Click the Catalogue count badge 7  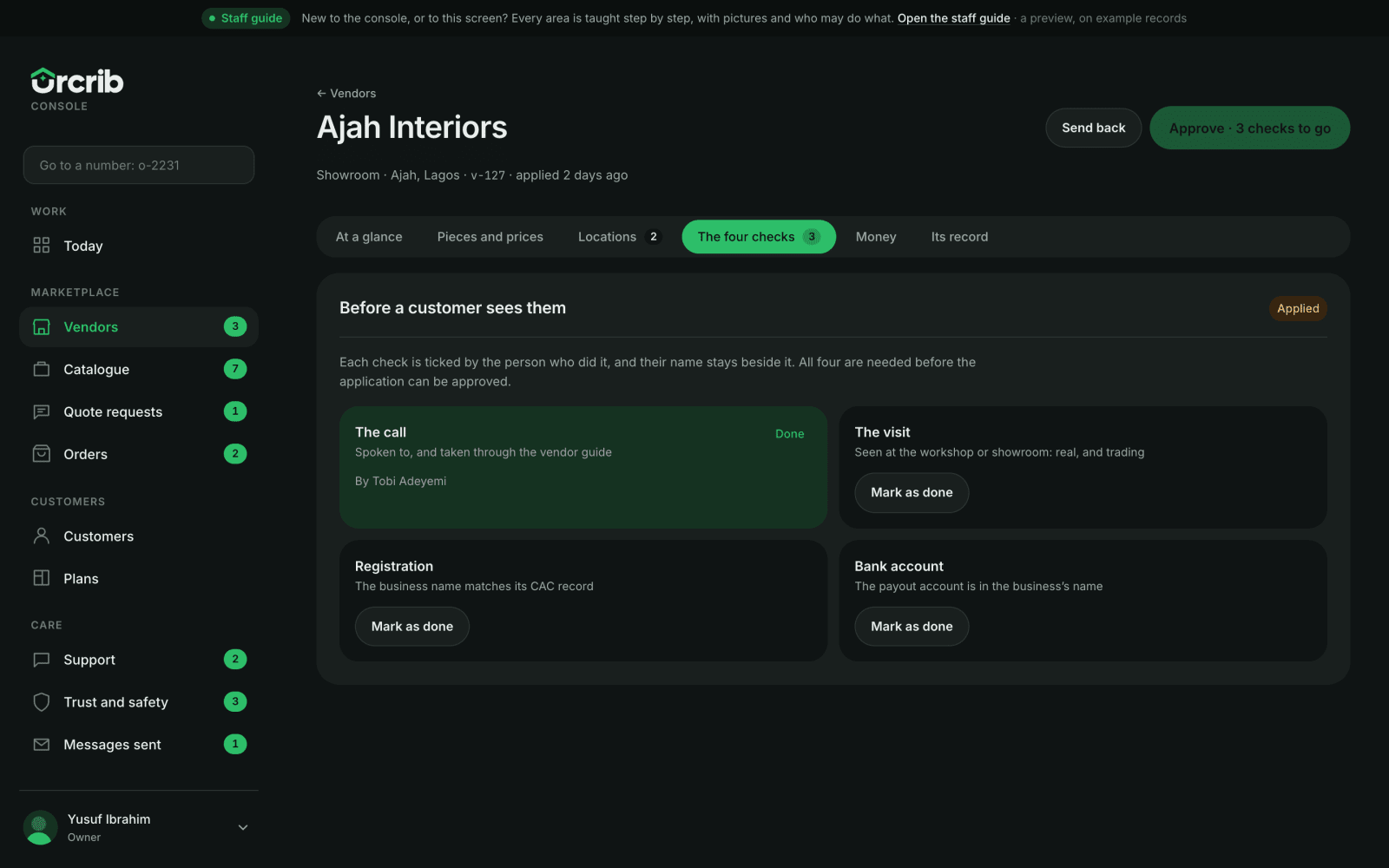235,369
